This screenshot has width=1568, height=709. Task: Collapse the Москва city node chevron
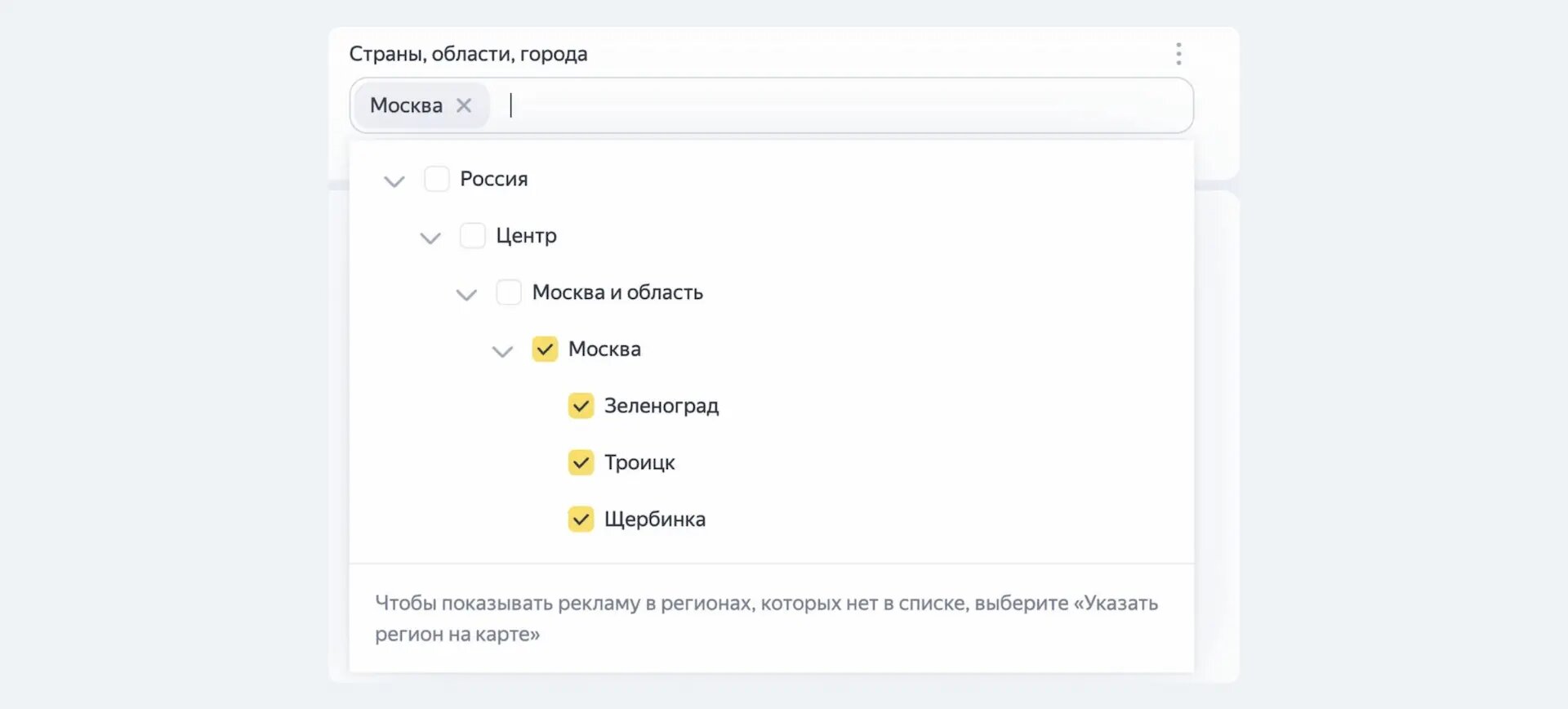click(x=502, y=350)
